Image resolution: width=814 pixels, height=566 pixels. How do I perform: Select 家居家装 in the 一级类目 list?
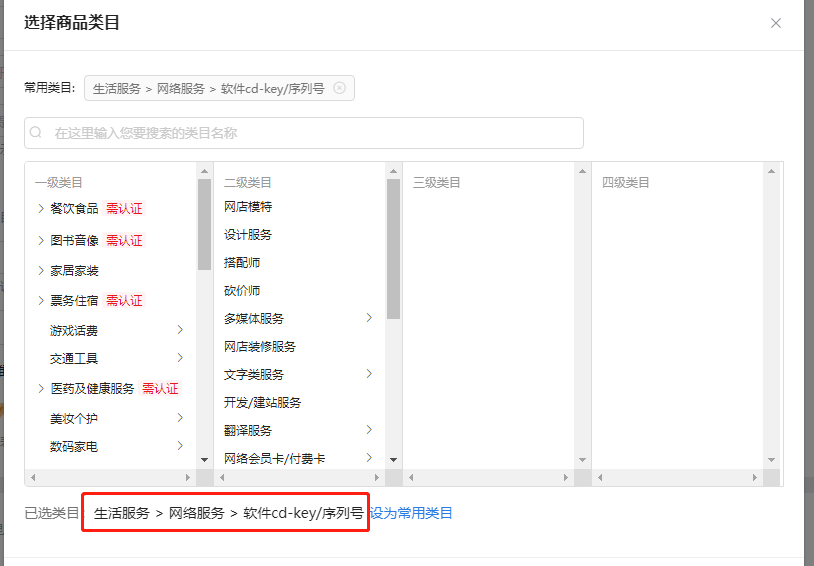pyautogui.click(x=75, y=271)
